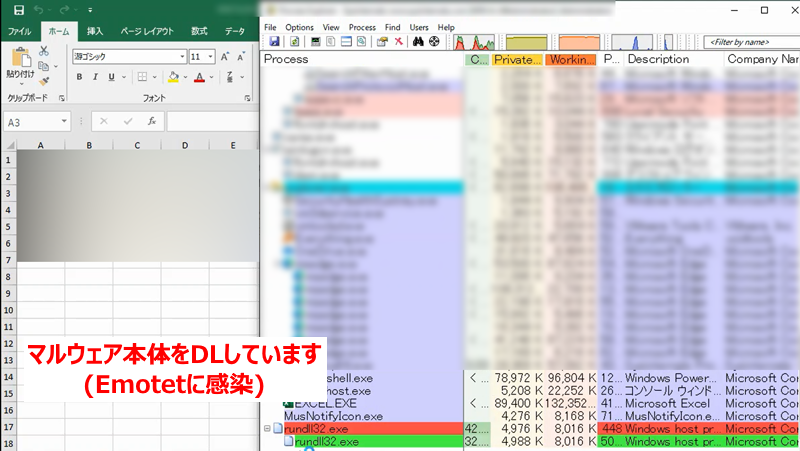Screen dimensions: 800x451
Task: Toggle Show Process Tree toolbar icon
Action: click(x=331, y=42)
